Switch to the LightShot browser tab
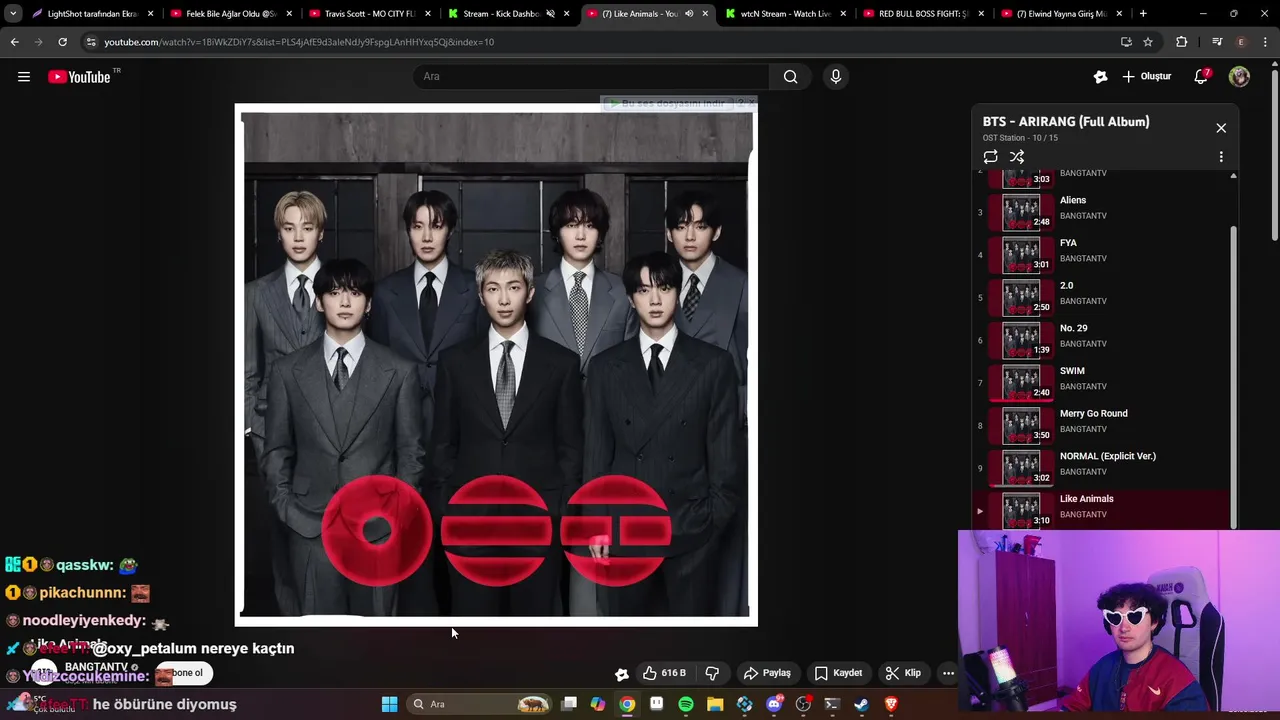Screen dimensions: 1280x720 [x=90, y=14]
